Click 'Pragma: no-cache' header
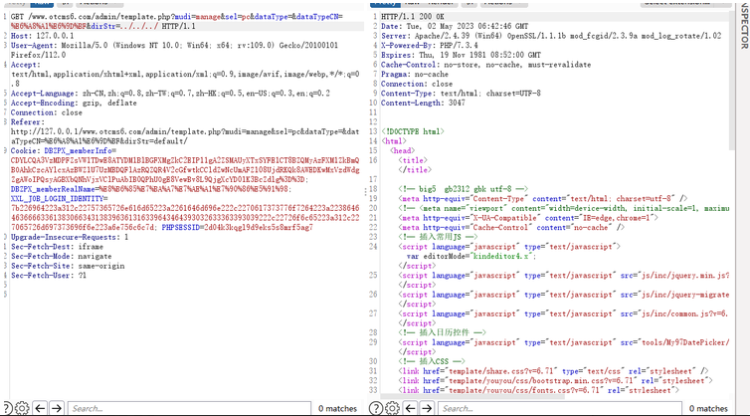This screenshot has height=416, width=750. point(415,74)
